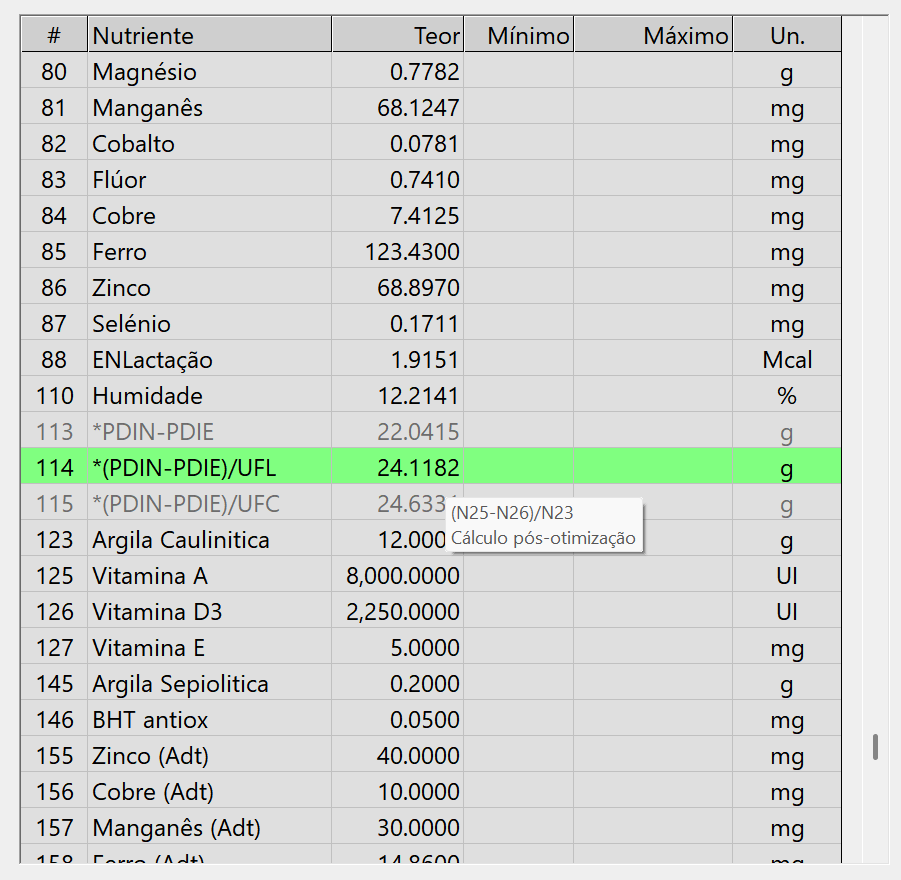Click the Máximo column header

(653, 36)
